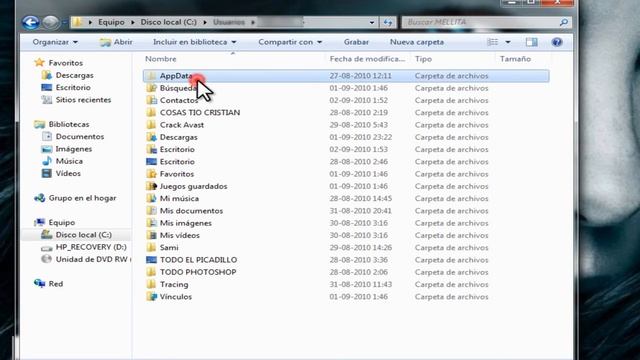Click the Descargas folder icon in file list

(x=151, y=137)
